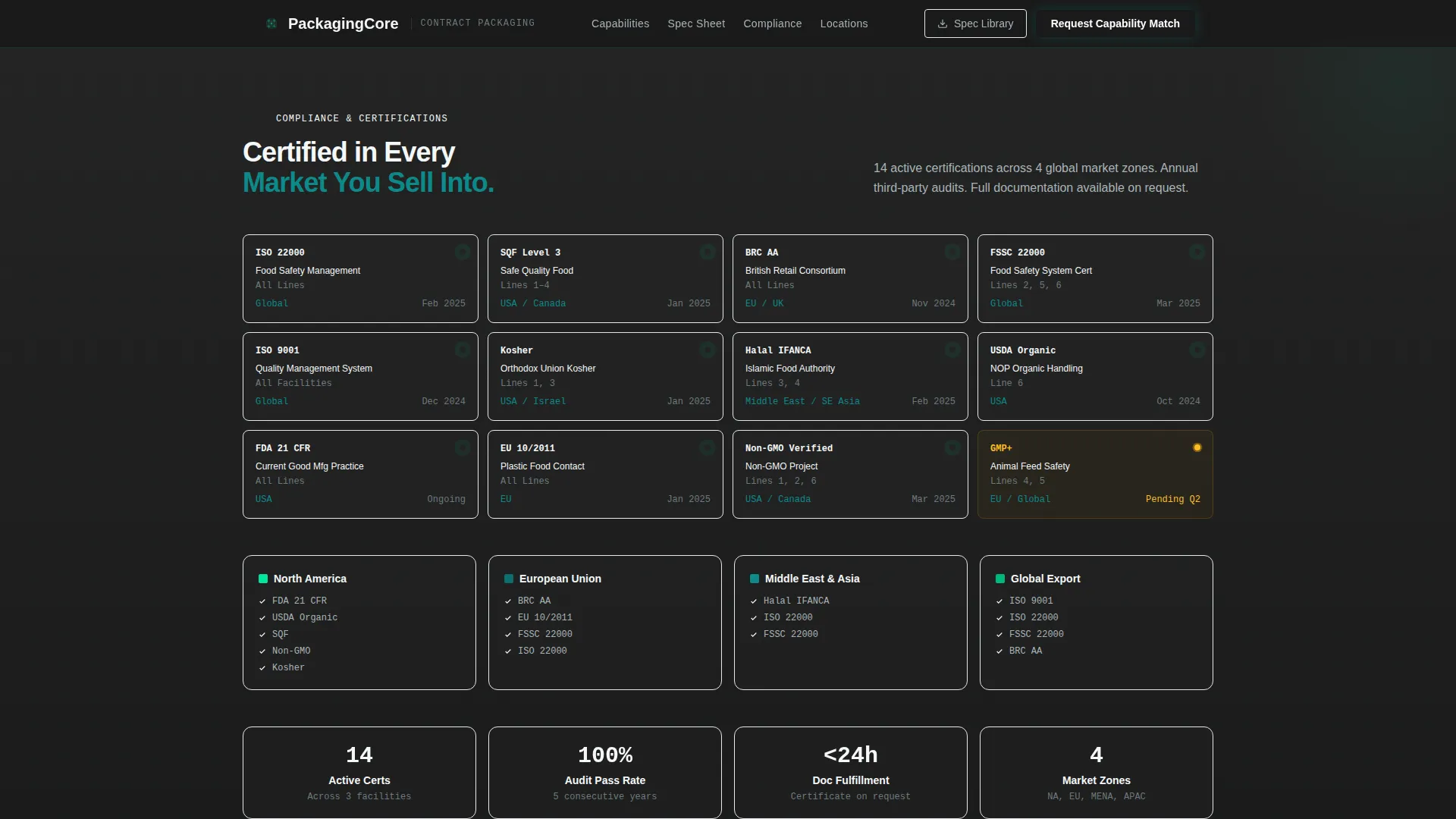Click checkmark beside BRC AA in European Union

pos(508,601)
